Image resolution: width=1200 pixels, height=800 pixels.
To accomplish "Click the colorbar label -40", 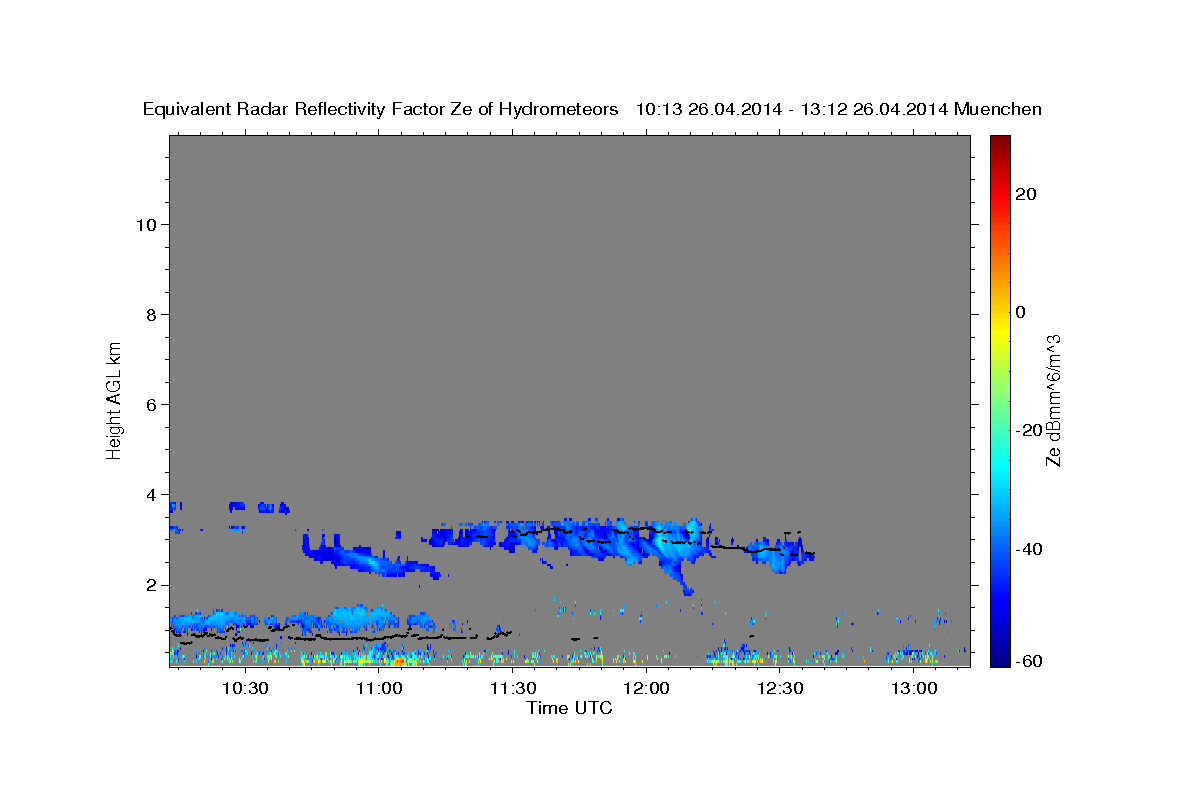I will click(x=1029, y=548).
